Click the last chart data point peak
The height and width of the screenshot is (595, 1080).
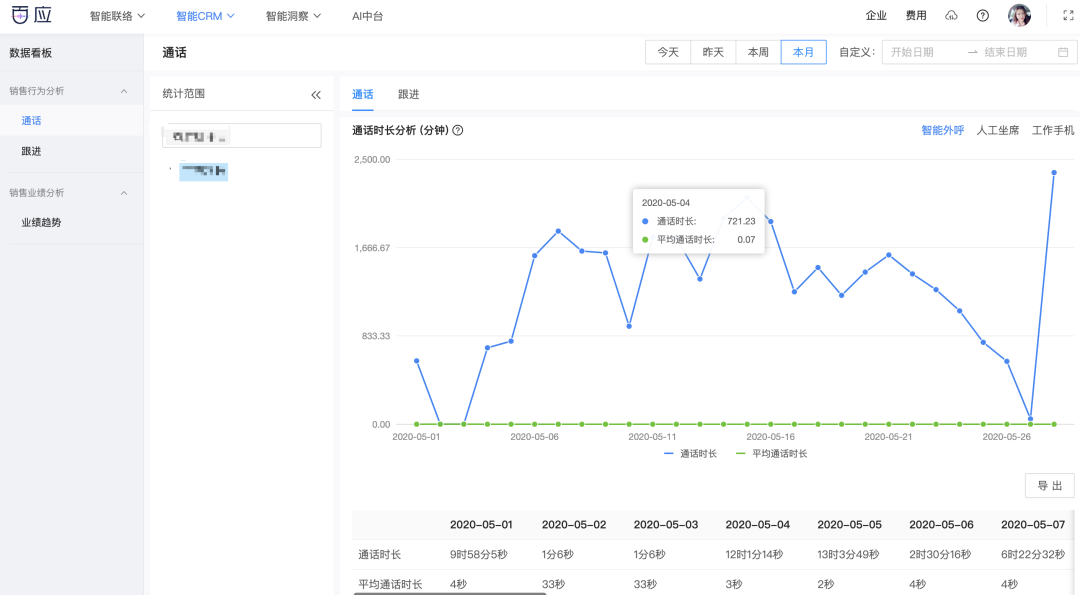pyautogui.click(x=1054, y=173)
